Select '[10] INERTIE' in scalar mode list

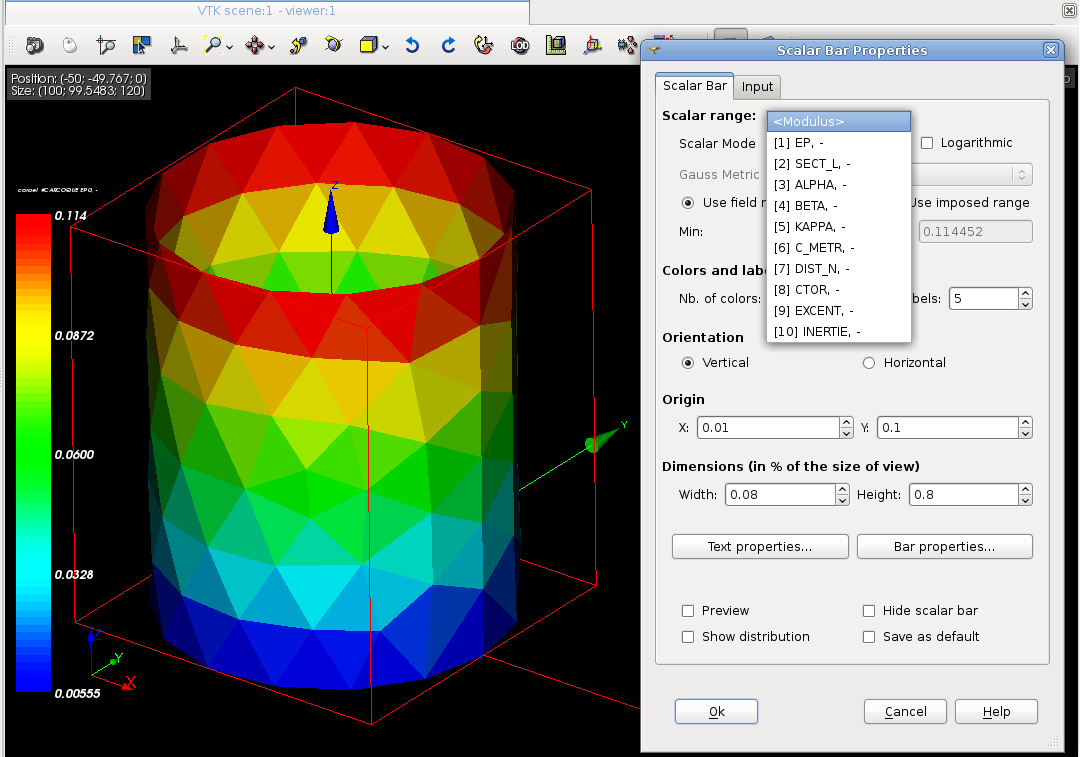coord(817,332)
